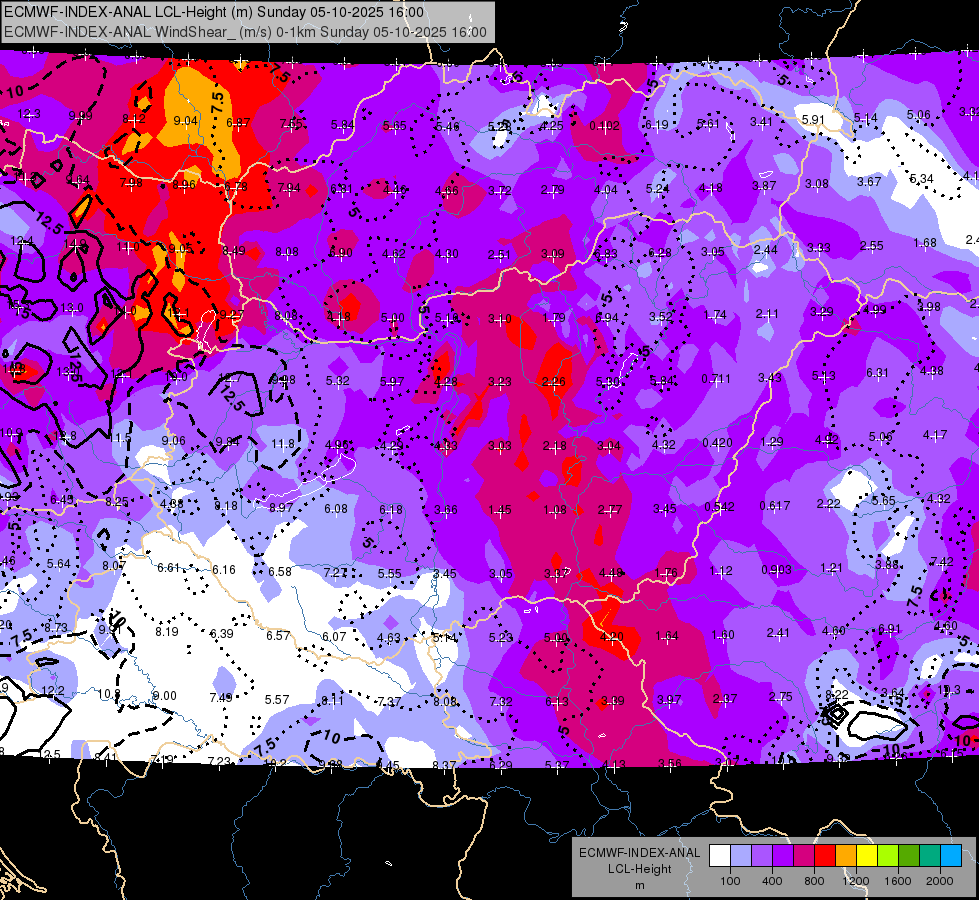Click the legend label 2000
The height and width of the screenshot is (900, 979).
(x=940, y=881)
